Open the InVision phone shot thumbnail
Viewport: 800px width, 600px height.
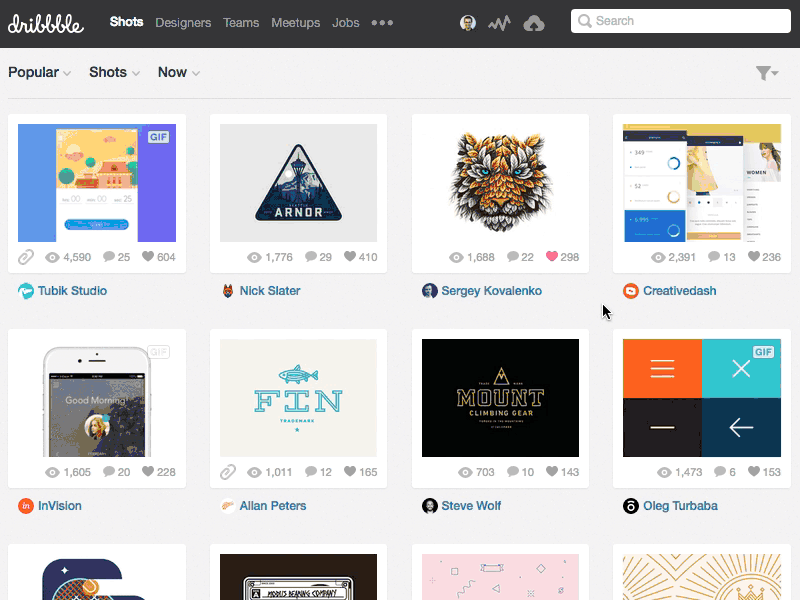click(97, 398)
